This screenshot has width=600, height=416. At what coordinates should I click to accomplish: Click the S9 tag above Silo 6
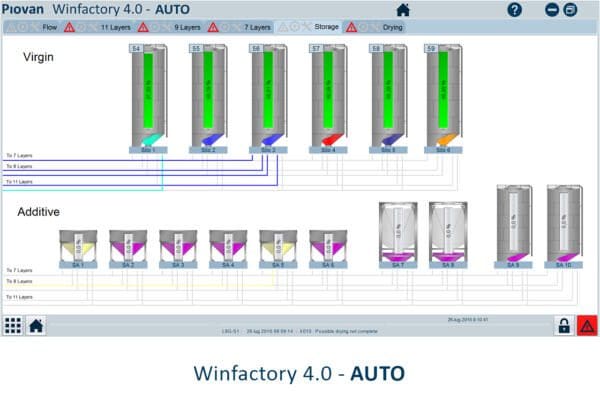pyautogui.click(x=431, y=49)
